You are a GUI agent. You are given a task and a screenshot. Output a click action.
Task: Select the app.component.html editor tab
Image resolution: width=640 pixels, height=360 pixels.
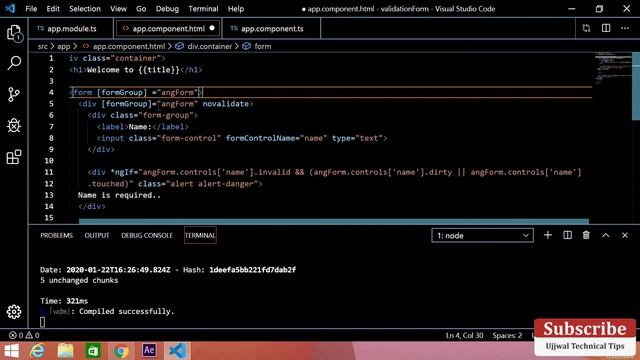[x=169, y=29]
